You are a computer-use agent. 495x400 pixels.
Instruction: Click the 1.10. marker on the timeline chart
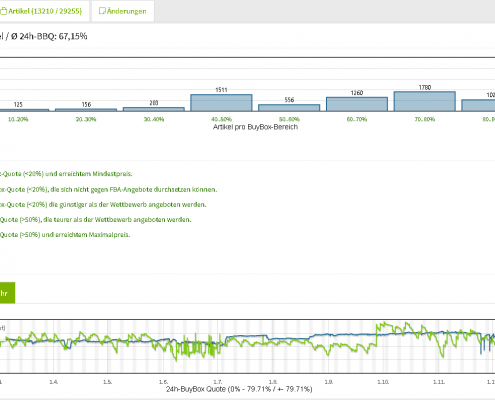point(383,382)
